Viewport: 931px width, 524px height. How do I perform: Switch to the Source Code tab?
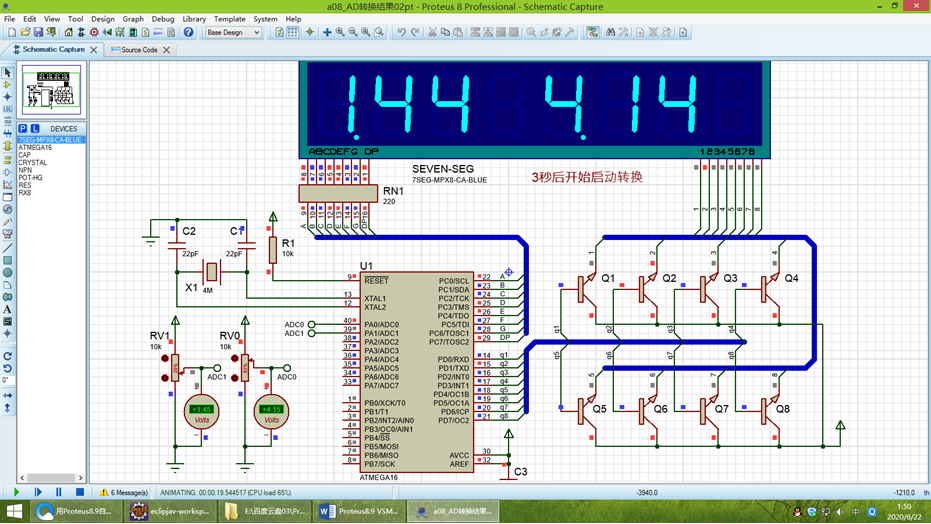point(138,50)
